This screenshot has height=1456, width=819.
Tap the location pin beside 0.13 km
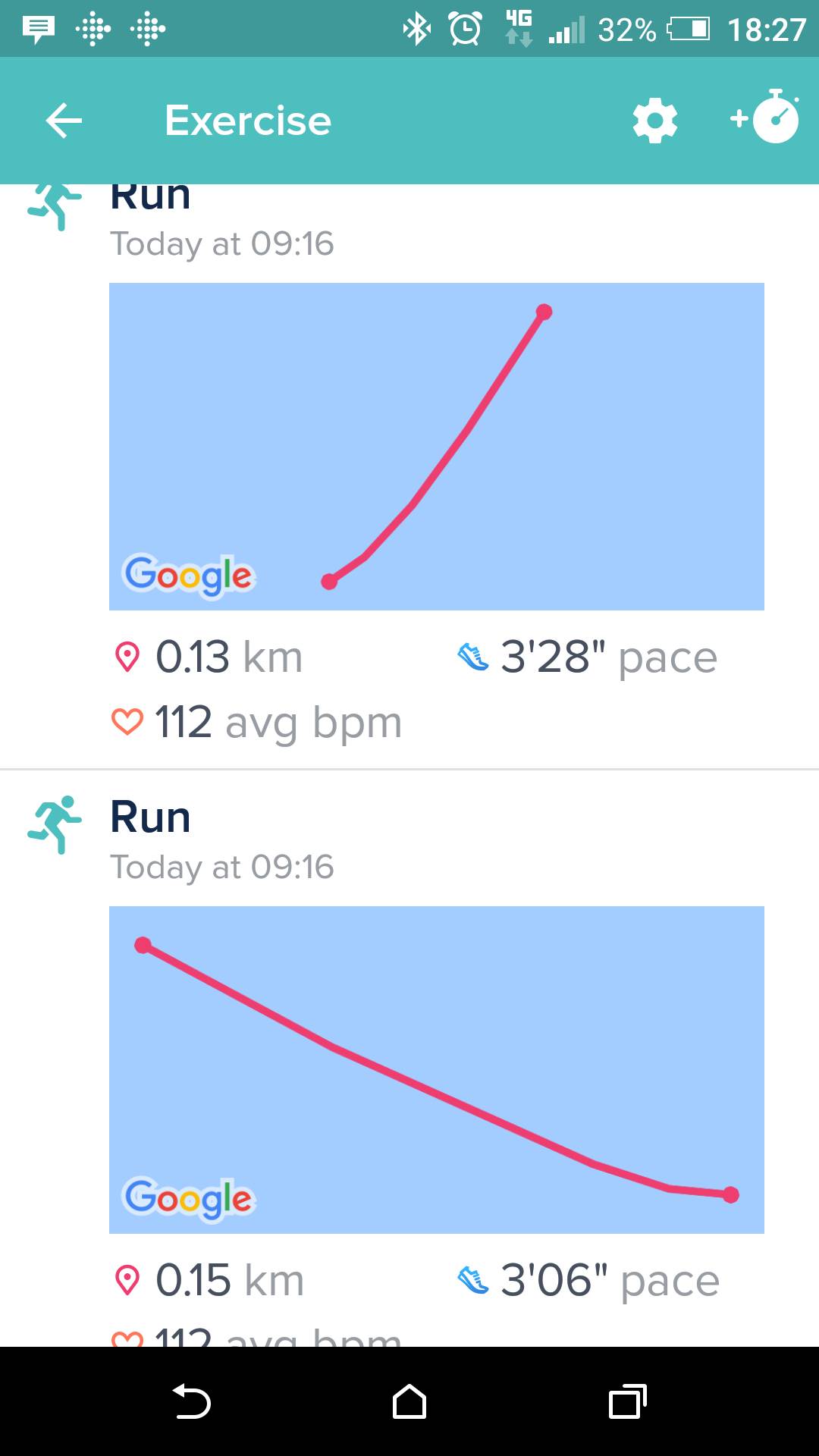click(127, 657)
